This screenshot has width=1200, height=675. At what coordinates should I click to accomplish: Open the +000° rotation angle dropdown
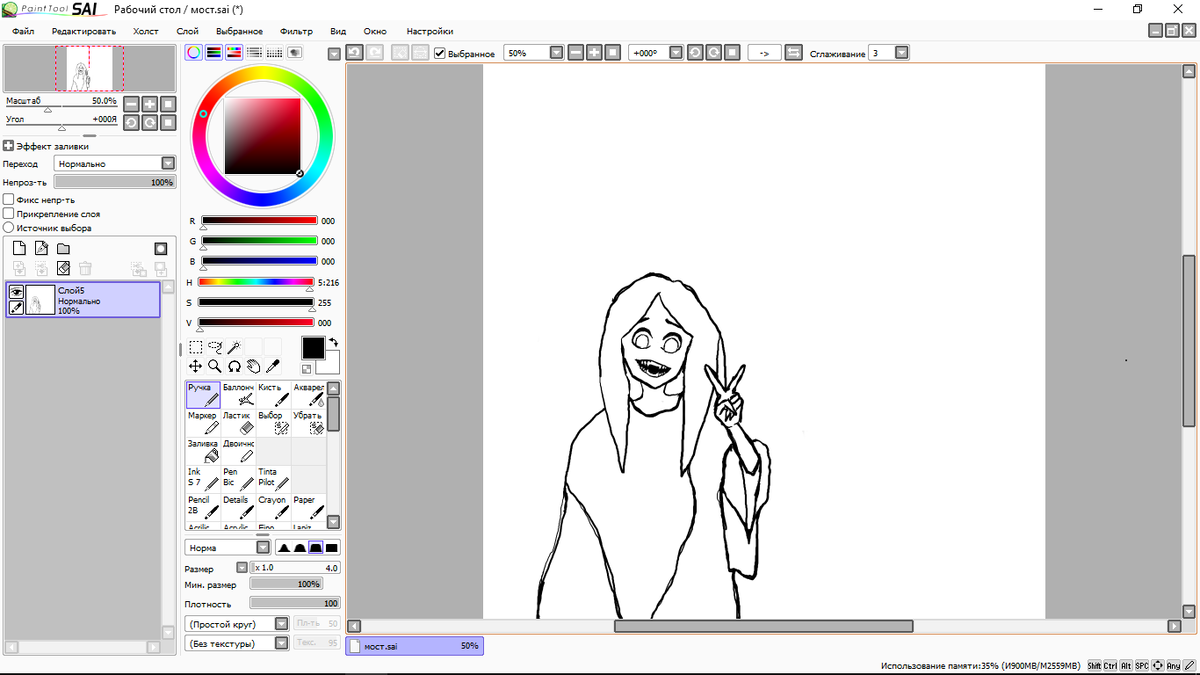[676, 52]
